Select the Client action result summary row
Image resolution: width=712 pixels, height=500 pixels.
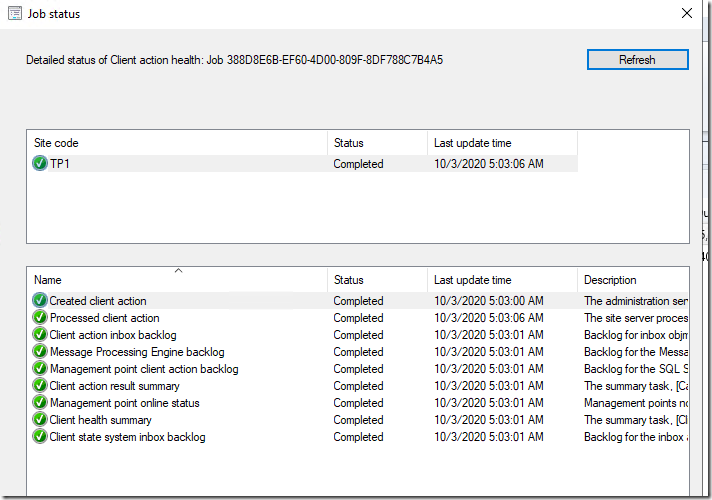click(x=115, y=386)
